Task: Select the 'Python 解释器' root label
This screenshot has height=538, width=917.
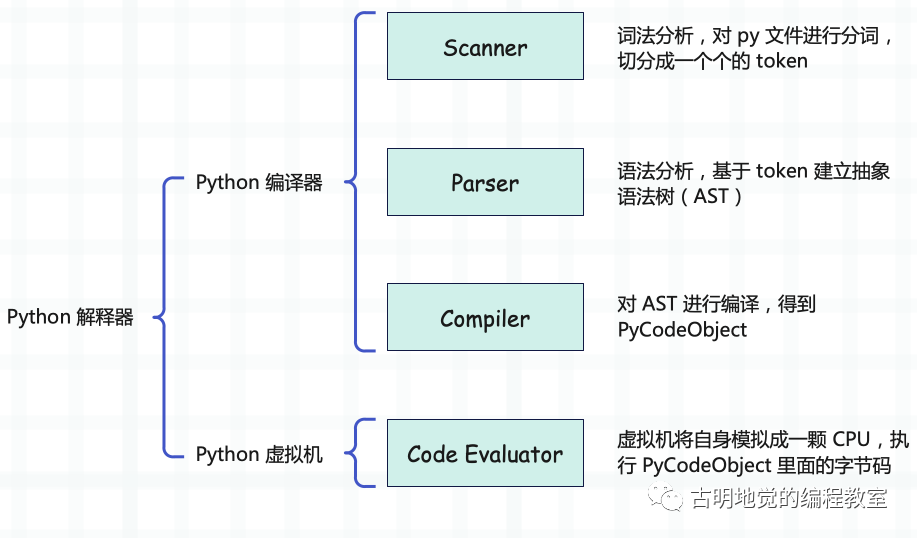Action: click(x=70, y=317)
